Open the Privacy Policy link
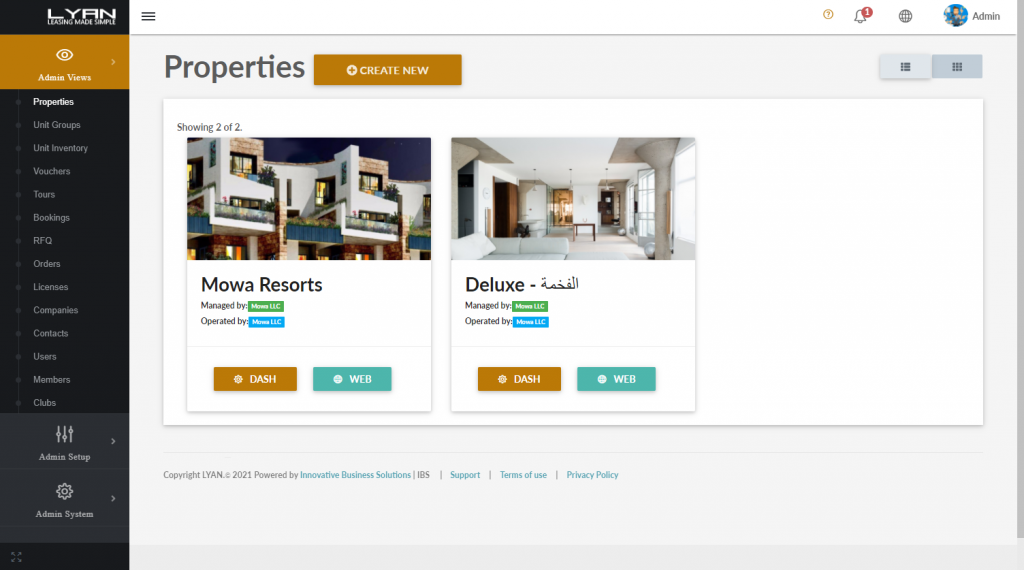Image resolution: width=1024 pixels, height=570 pixels. (592, 475)
